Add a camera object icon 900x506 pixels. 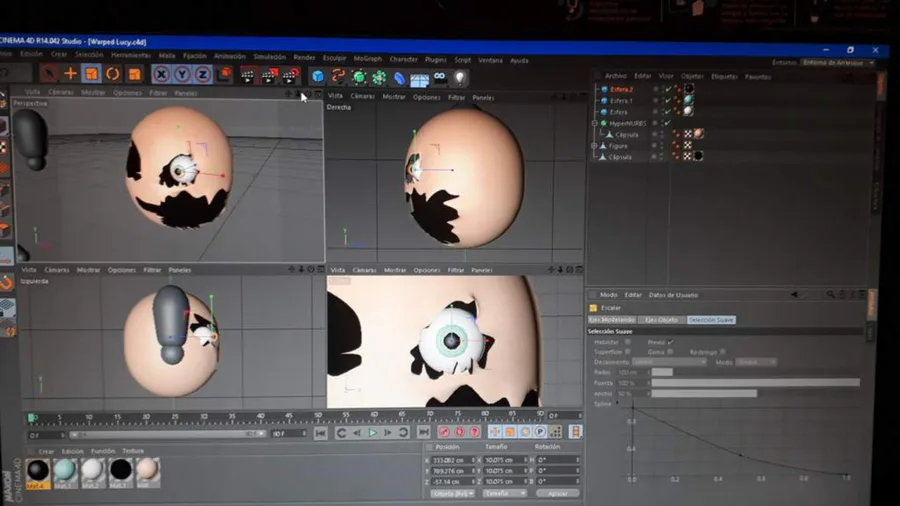tap(440, 77)
